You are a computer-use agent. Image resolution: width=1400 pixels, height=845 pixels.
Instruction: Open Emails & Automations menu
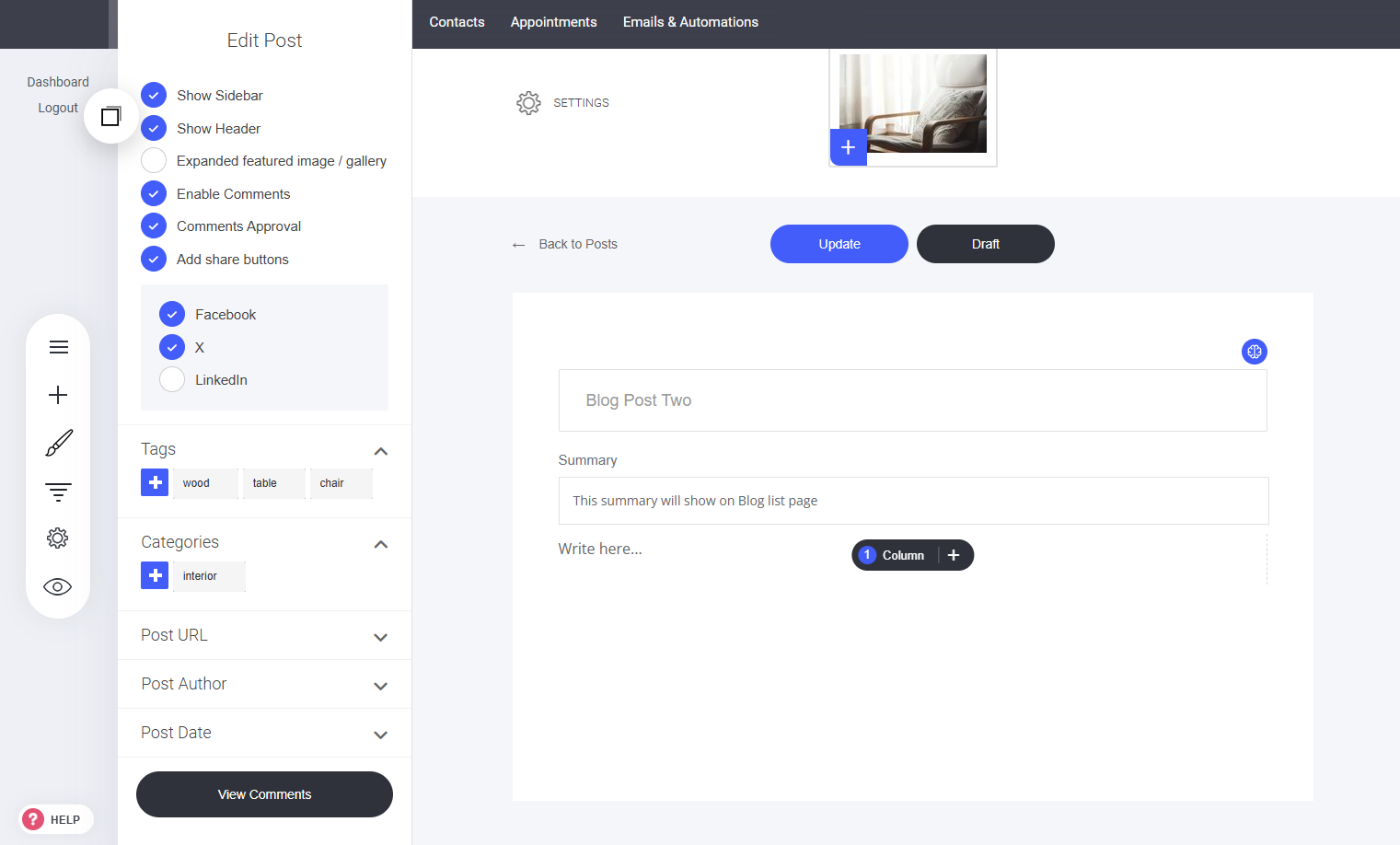(690, 22)
